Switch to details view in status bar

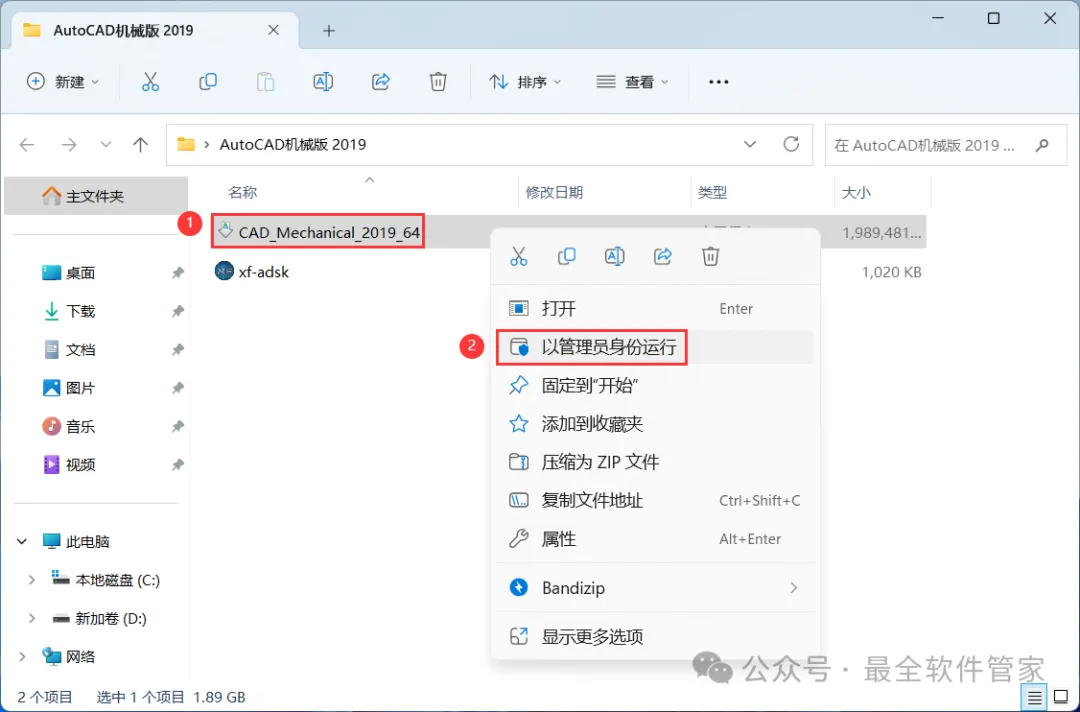(x=1035, y=698)
